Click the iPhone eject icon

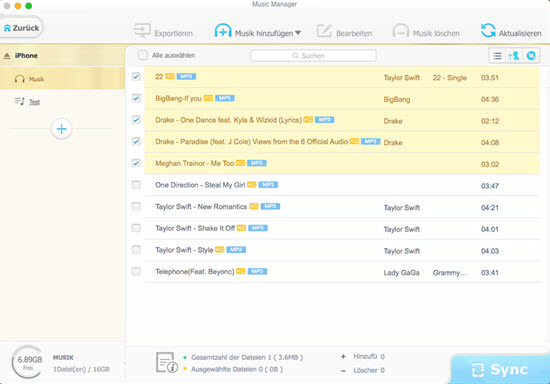(x=7, y=55)
